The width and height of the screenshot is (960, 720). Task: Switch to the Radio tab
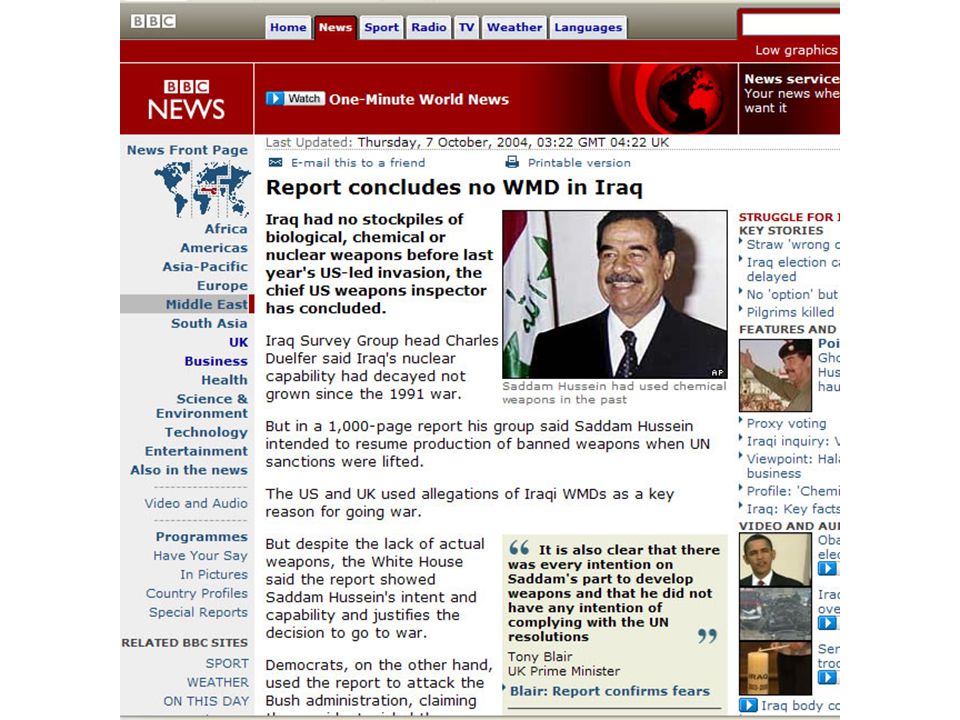[x=429, y=28]
